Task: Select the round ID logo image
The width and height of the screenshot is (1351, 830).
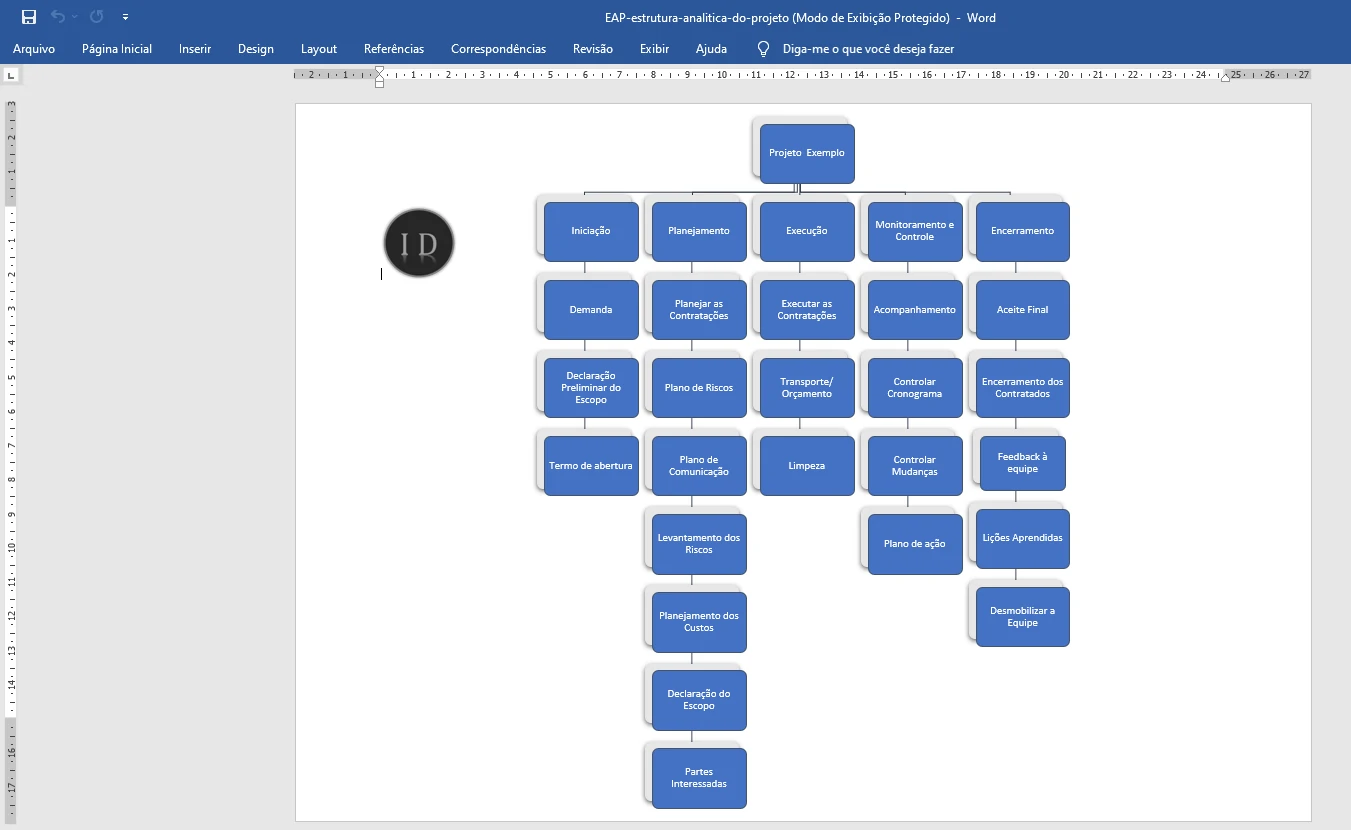Action: coord(419,243)
